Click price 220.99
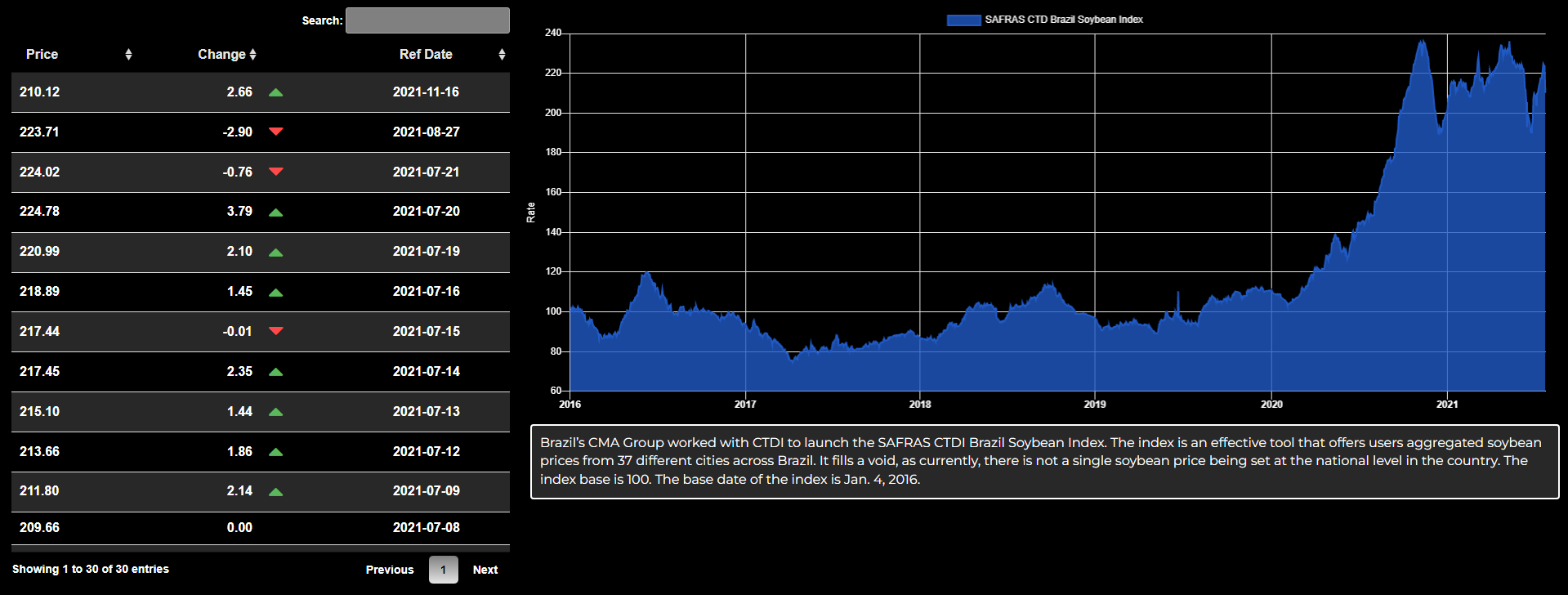This screenshot has width=1568, height=595. (39, 251)
